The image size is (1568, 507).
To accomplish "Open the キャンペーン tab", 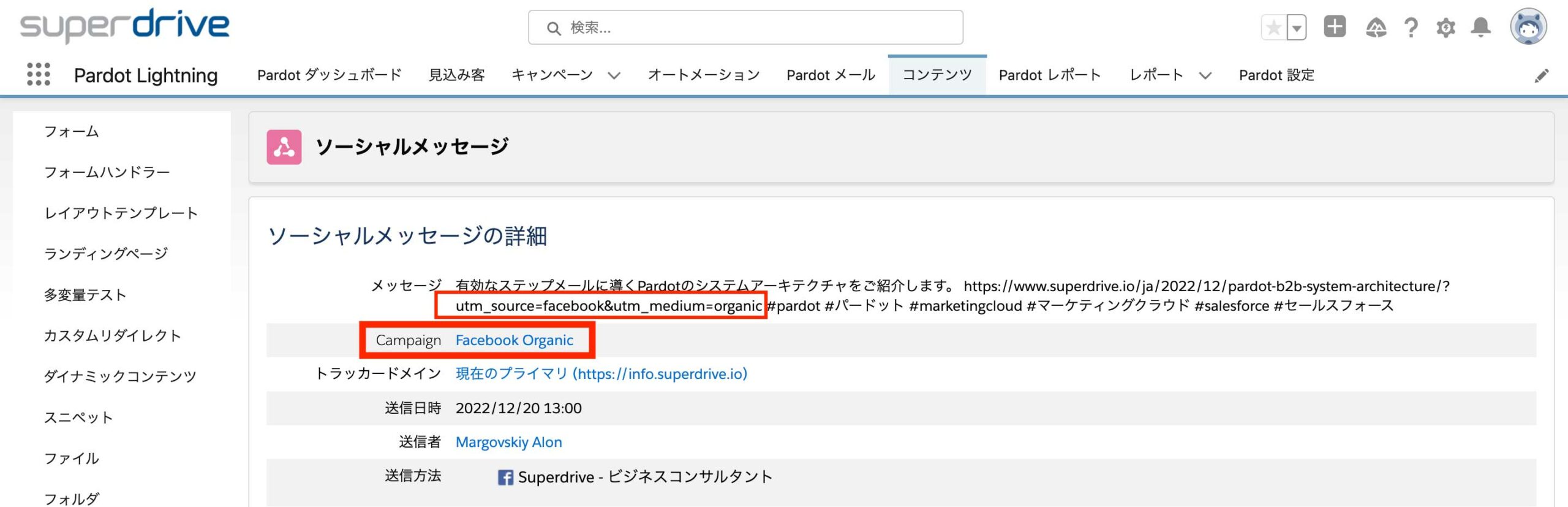I will coord(552,75).
